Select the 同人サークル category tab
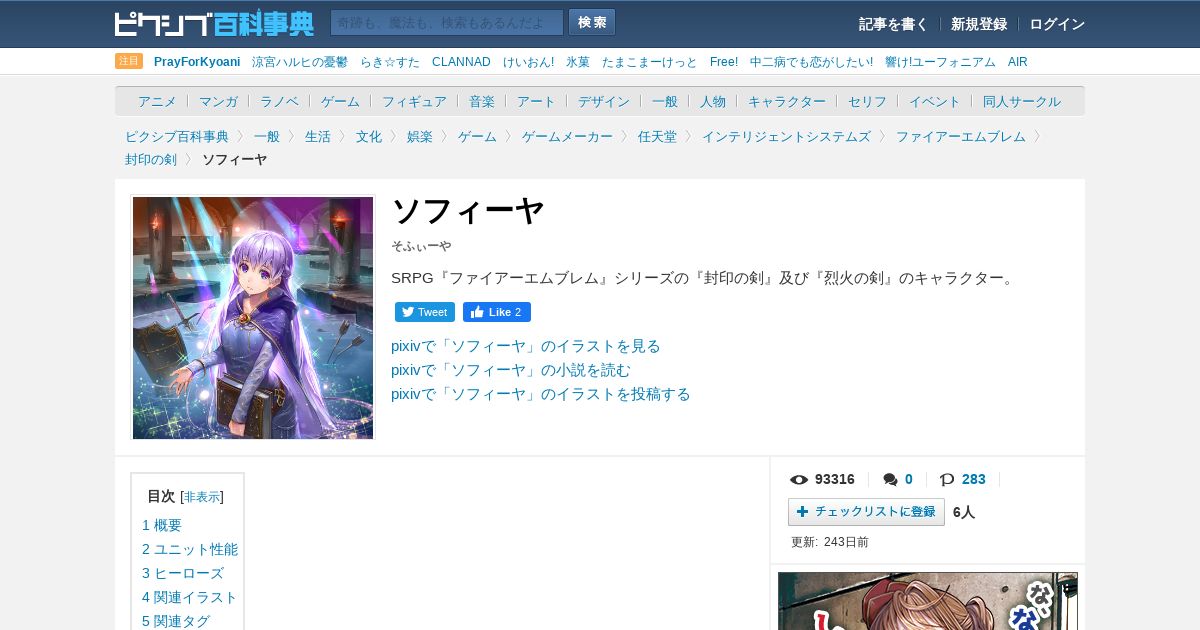 point(1022,101)
